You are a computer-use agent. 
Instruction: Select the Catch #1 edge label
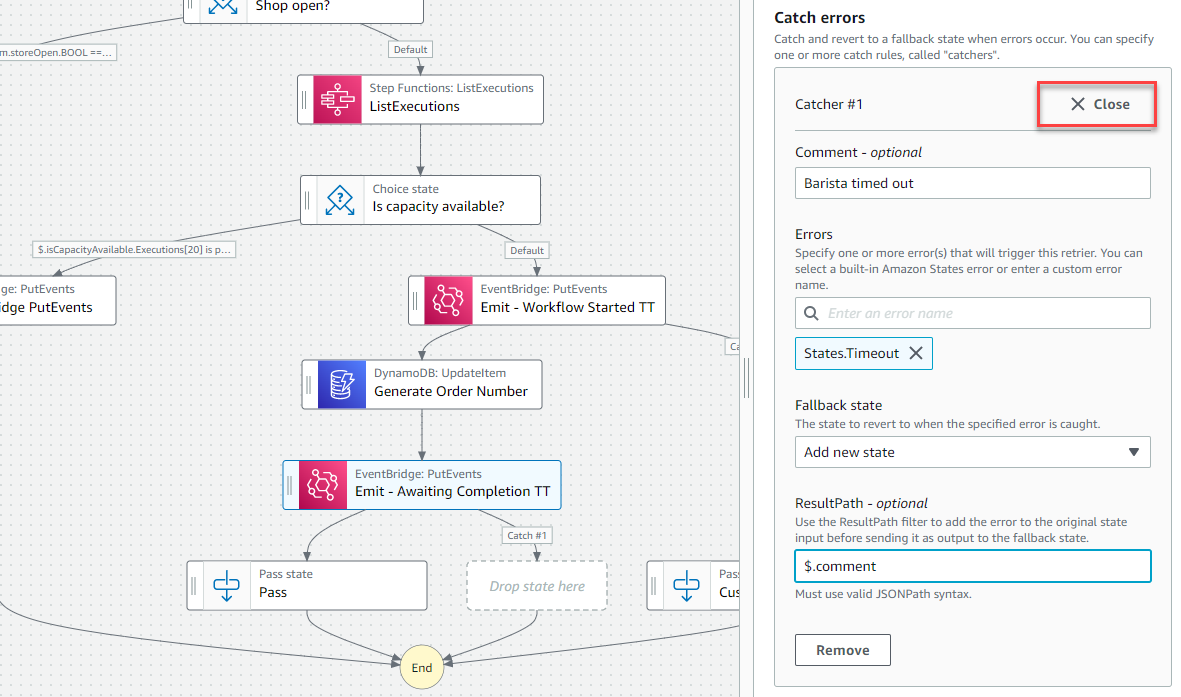[x=527, y=536]
